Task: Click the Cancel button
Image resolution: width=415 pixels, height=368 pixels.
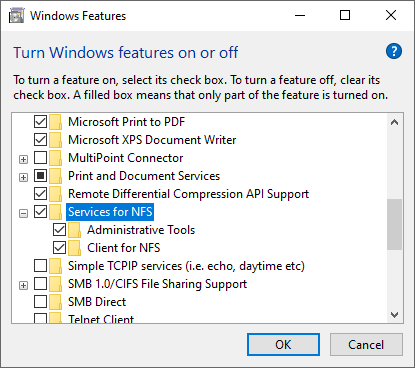Action: (366, 345)
